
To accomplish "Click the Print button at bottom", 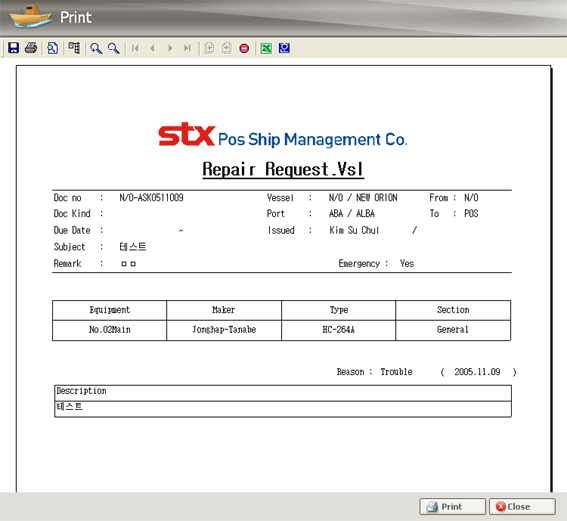I will point(452,507).
